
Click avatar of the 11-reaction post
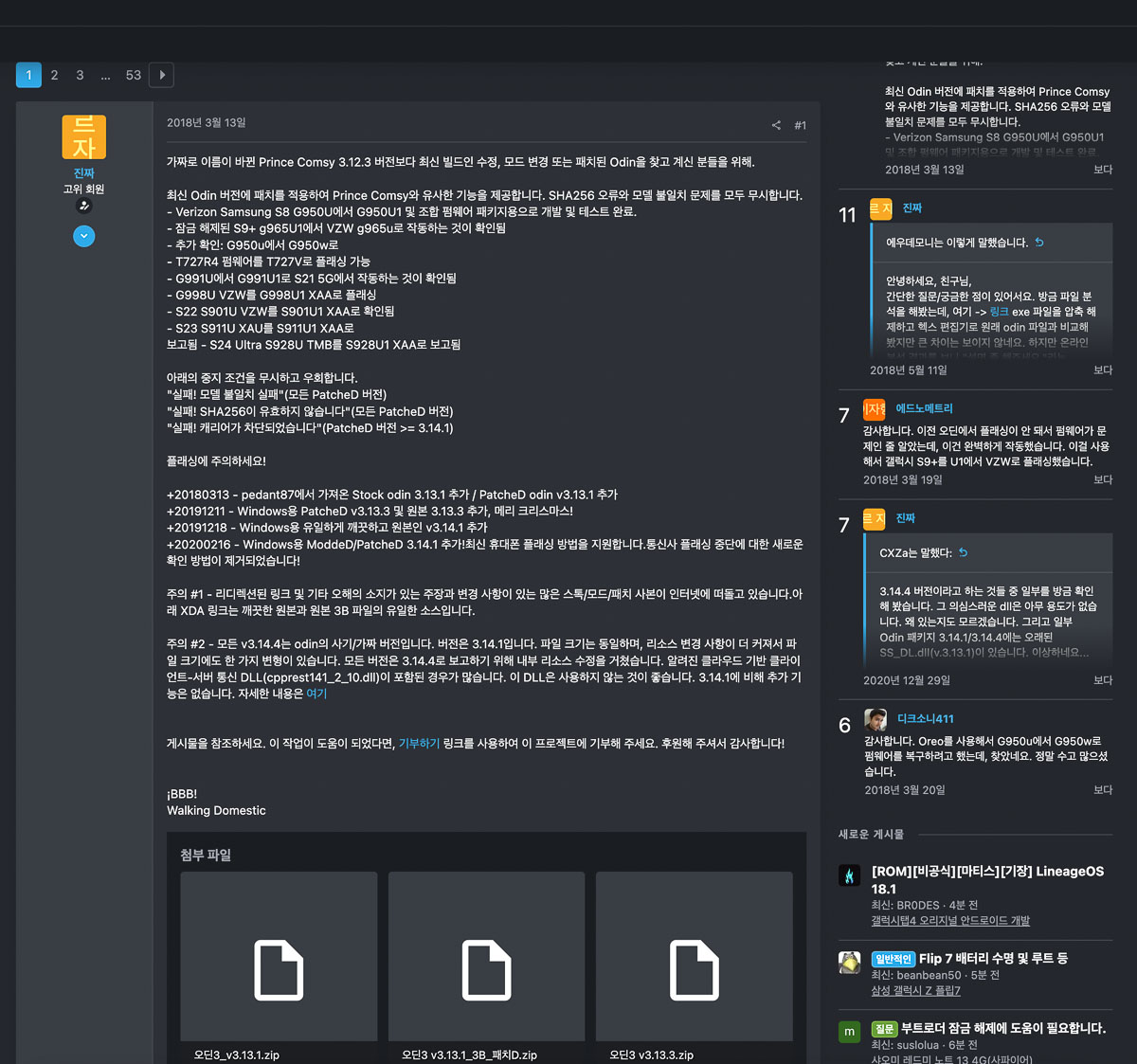881,208
